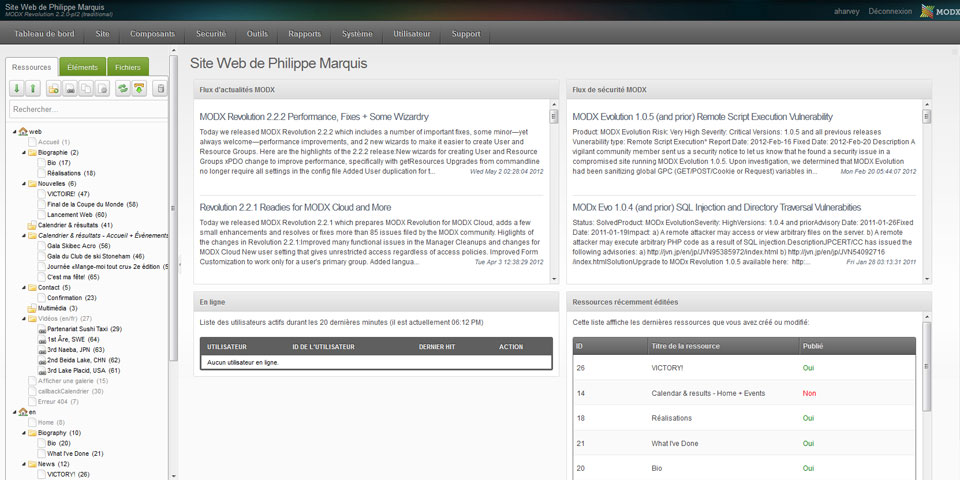Select What I've Done (21) in tree

coord(75,454)
